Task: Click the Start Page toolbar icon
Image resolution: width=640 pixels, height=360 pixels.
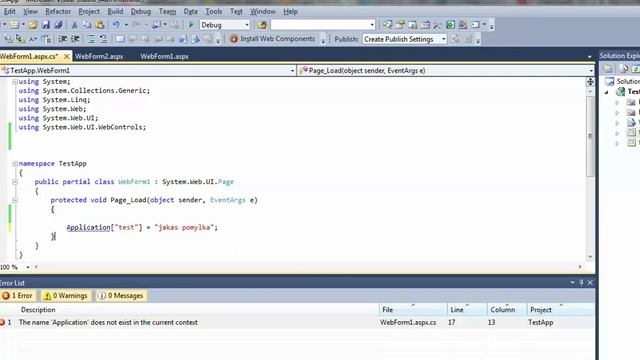Action: point(450,25)
